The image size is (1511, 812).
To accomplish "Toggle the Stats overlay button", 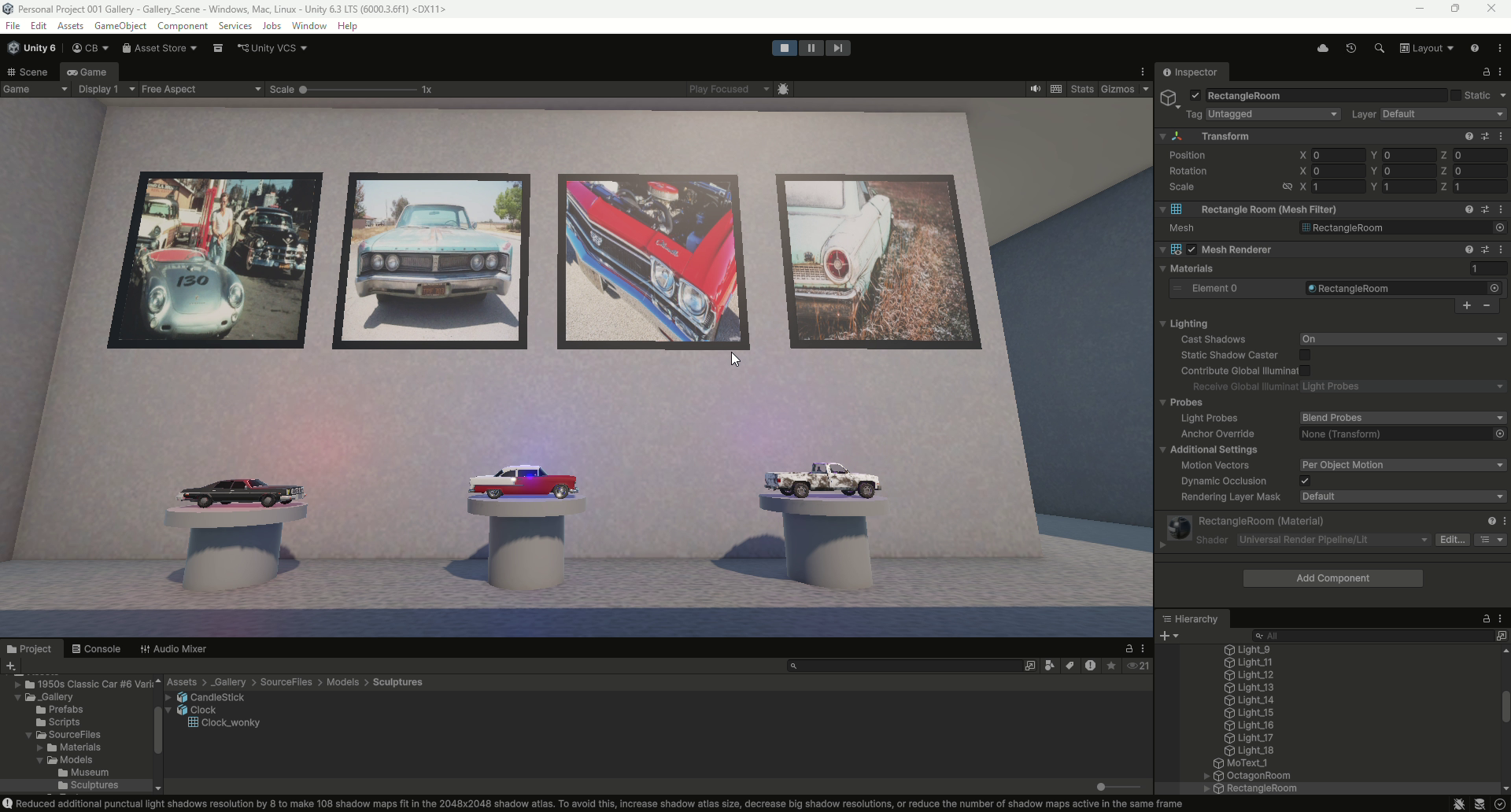I will tap(1082, 89).
